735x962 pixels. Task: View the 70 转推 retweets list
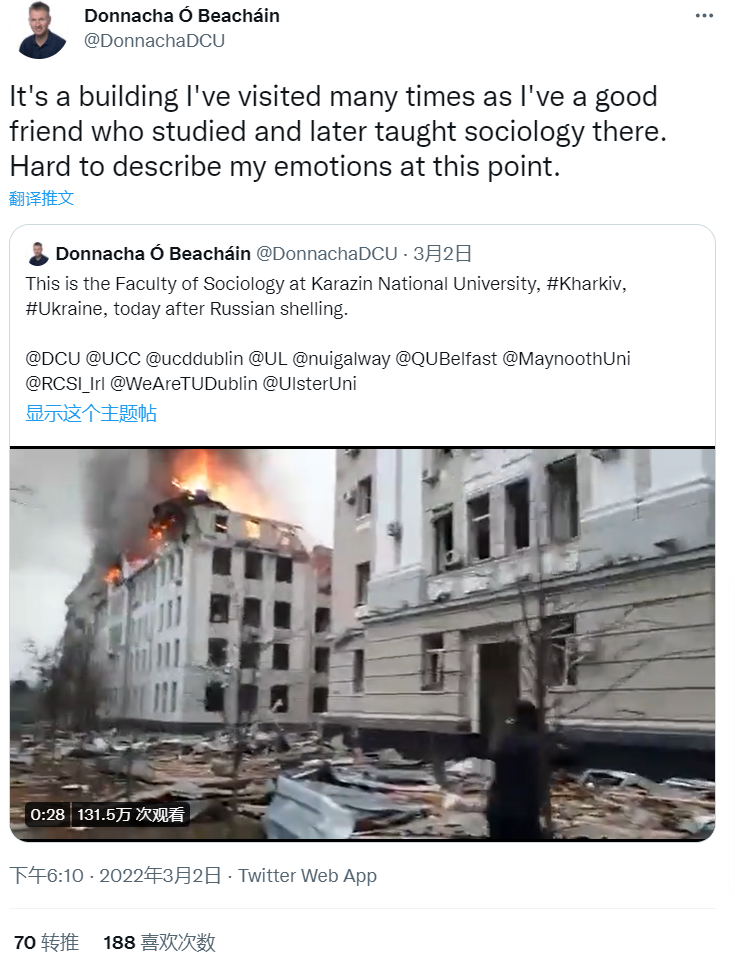coord(47,942)
